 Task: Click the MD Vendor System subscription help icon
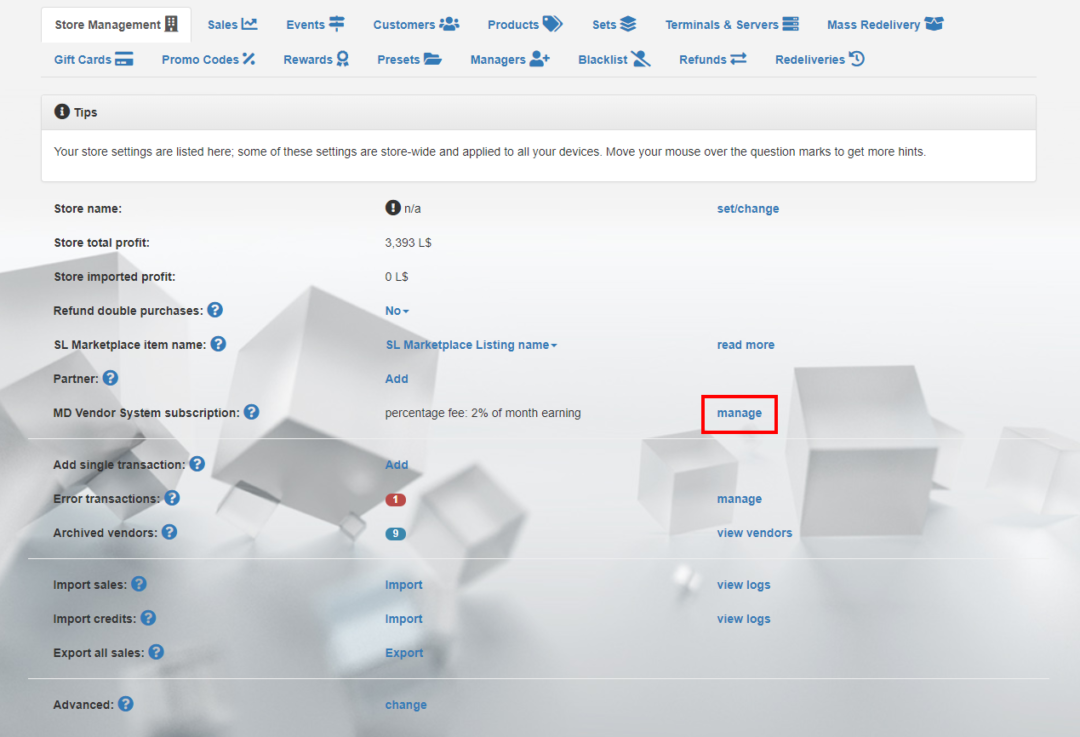pyautogui.click(x=251, y=412)
